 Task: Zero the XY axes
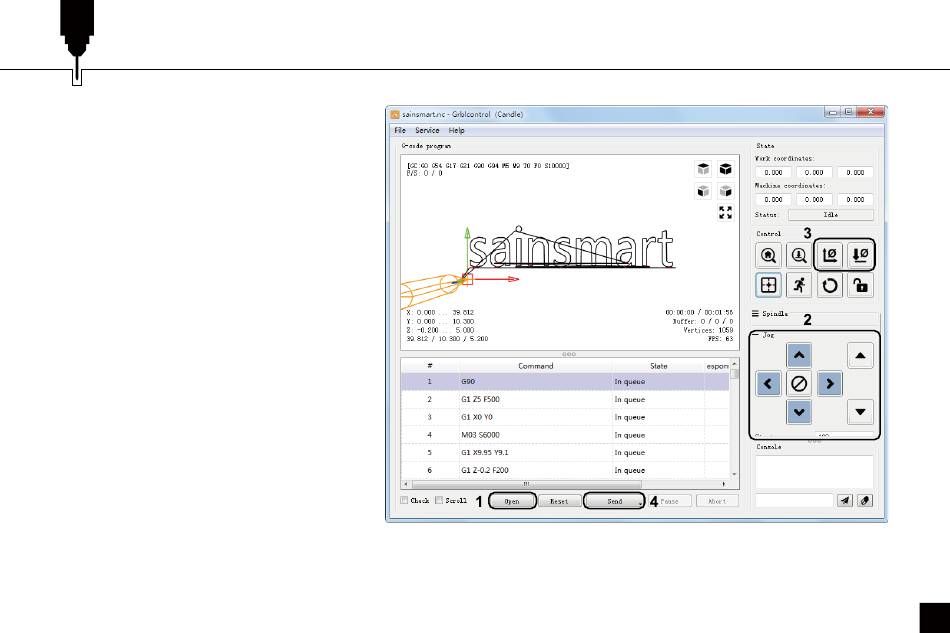pyautogui.click(x=829, y=256)
